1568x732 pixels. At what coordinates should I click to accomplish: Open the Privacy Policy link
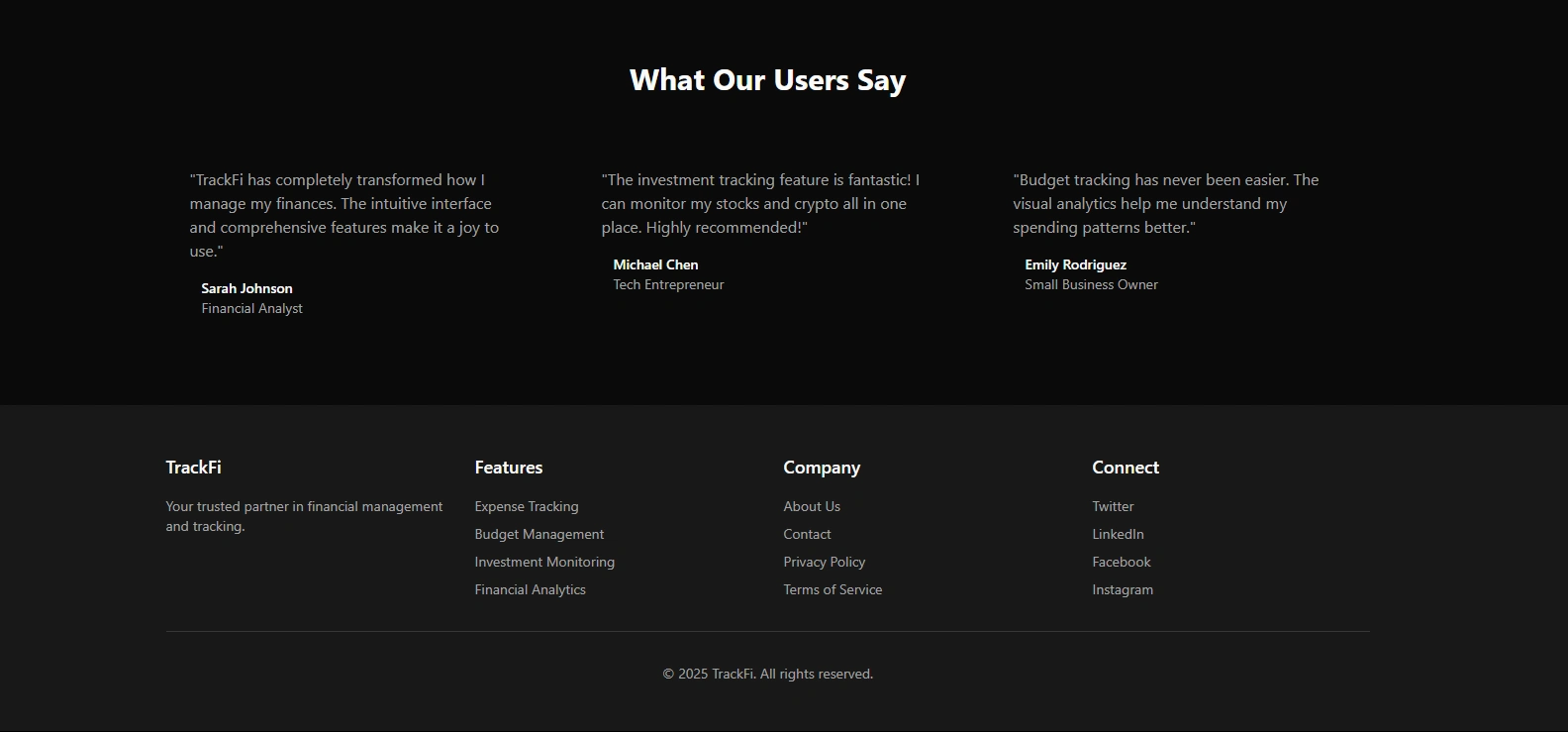click(x=824, y=562)
